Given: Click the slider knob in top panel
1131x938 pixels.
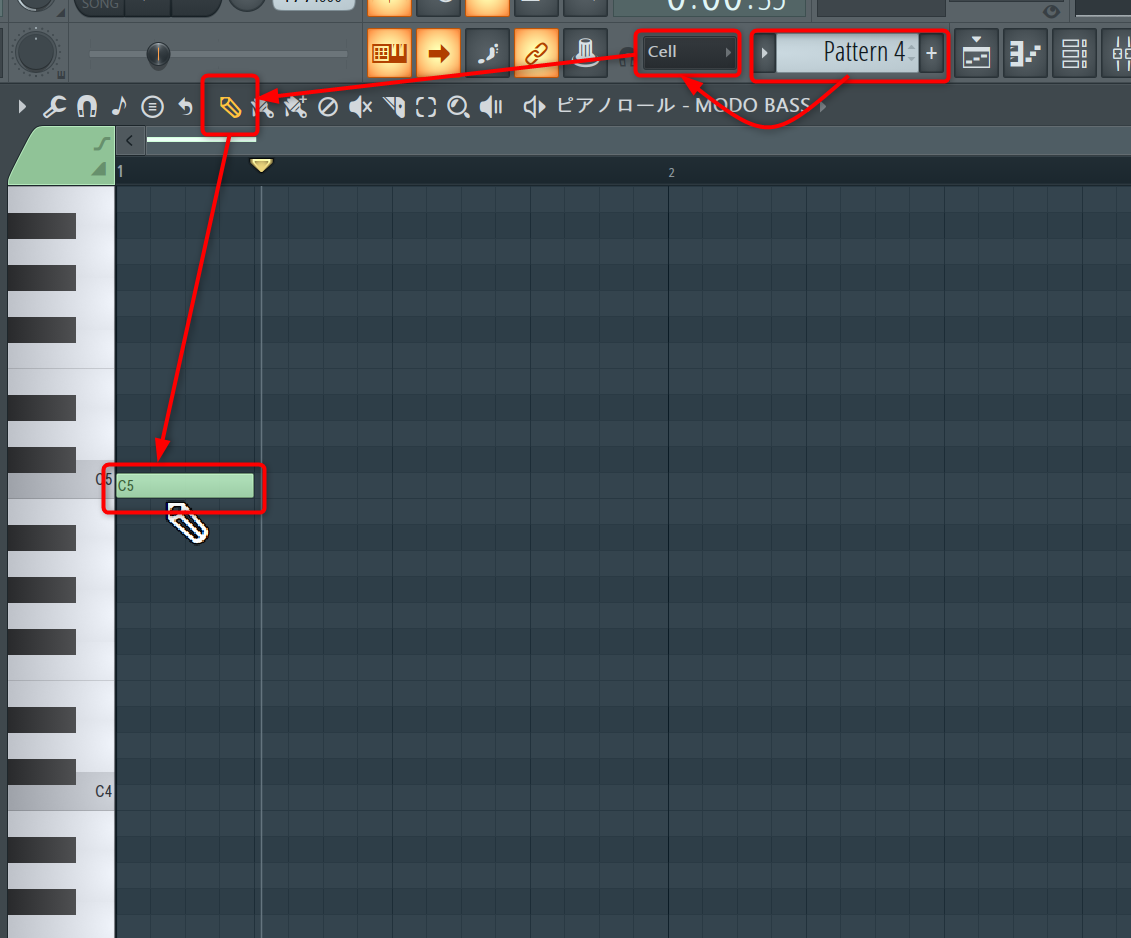Looking at the screenshot, I should tap(158, 53).
